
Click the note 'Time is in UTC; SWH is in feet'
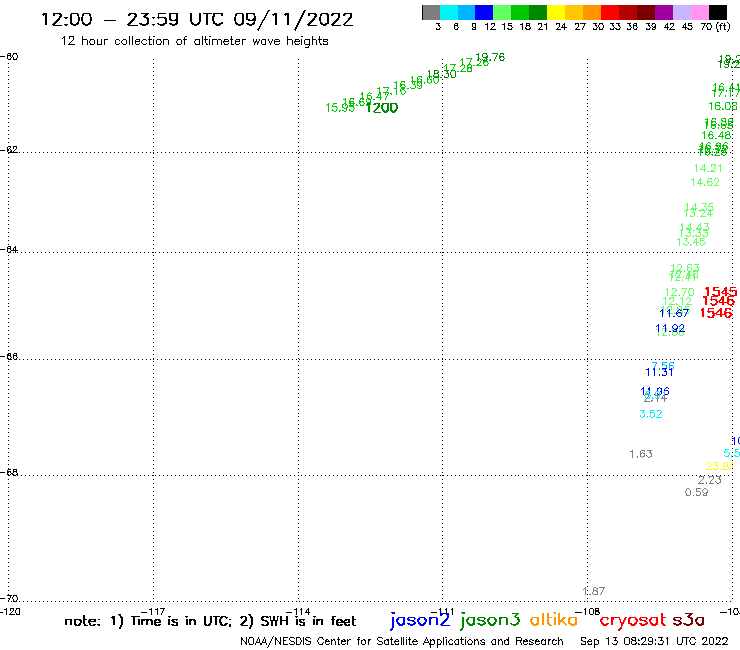210,621
